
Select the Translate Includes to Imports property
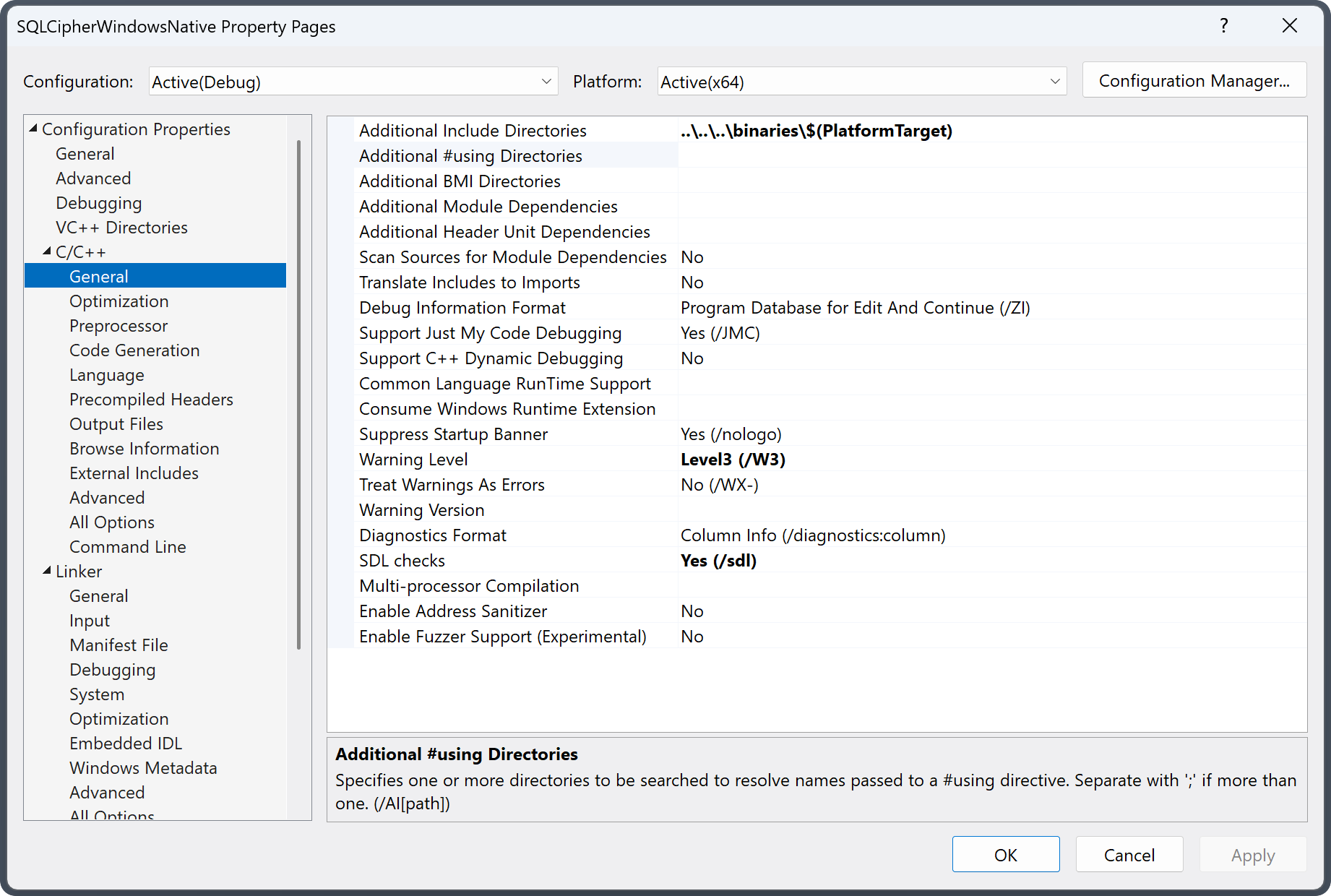pos(469,283)
